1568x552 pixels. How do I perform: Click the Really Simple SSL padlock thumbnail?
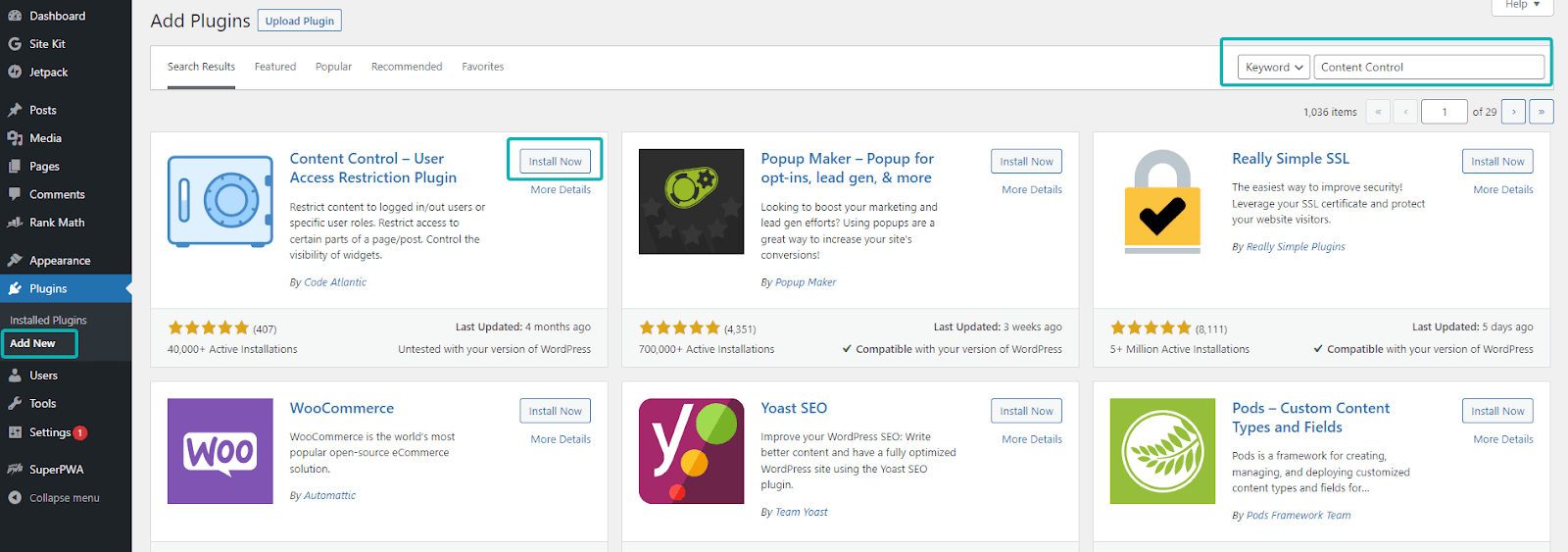pos(1162,201)
